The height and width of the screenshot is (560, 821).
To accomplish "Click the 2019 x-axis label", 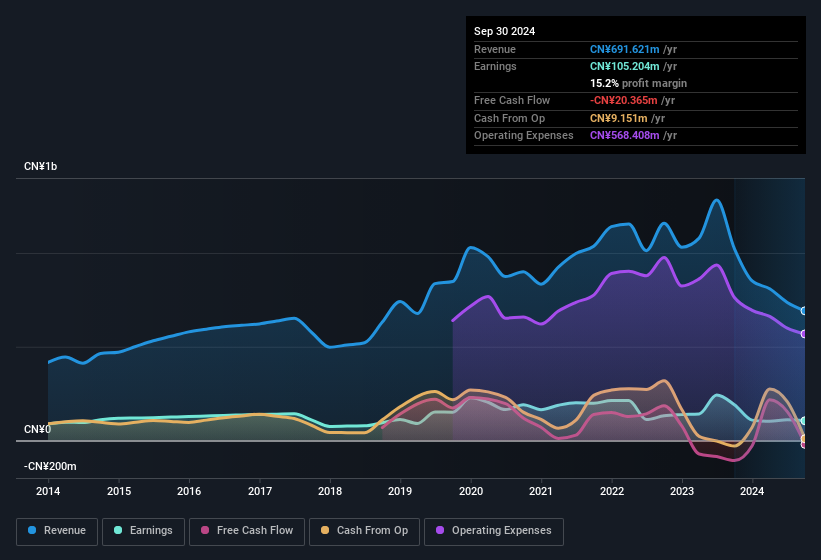I will point(400,491).
